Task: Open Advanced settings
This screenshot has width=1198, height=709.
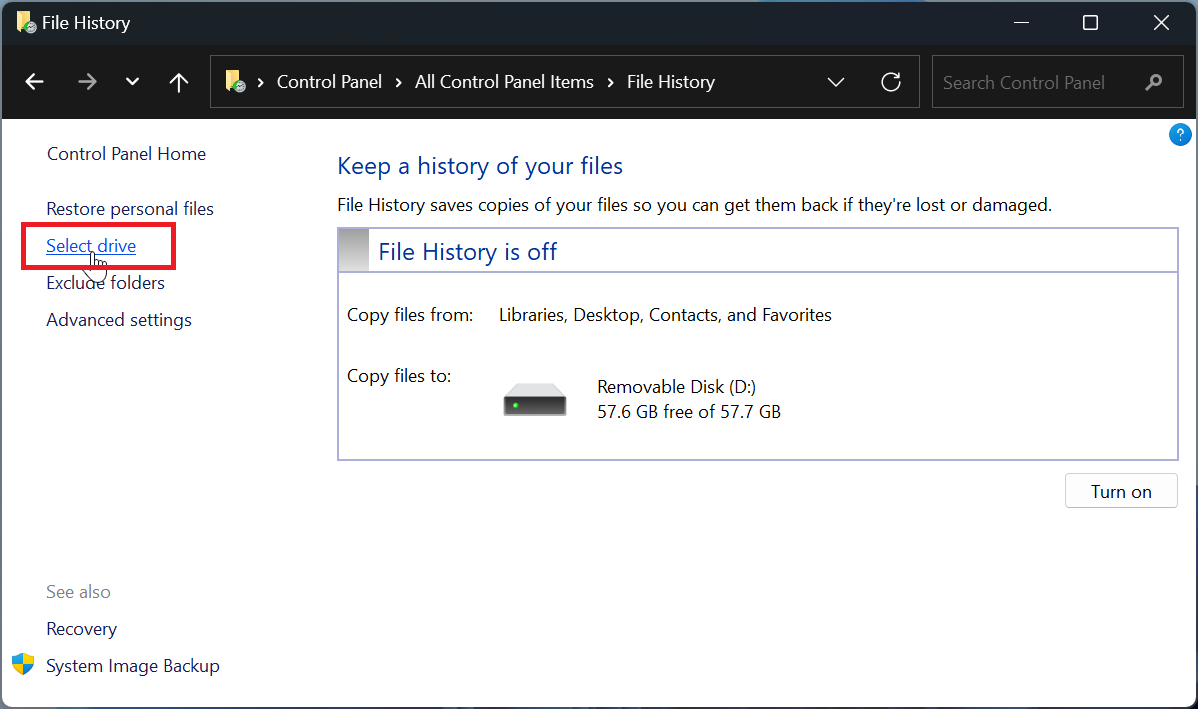Action: (x=118, y=319)
